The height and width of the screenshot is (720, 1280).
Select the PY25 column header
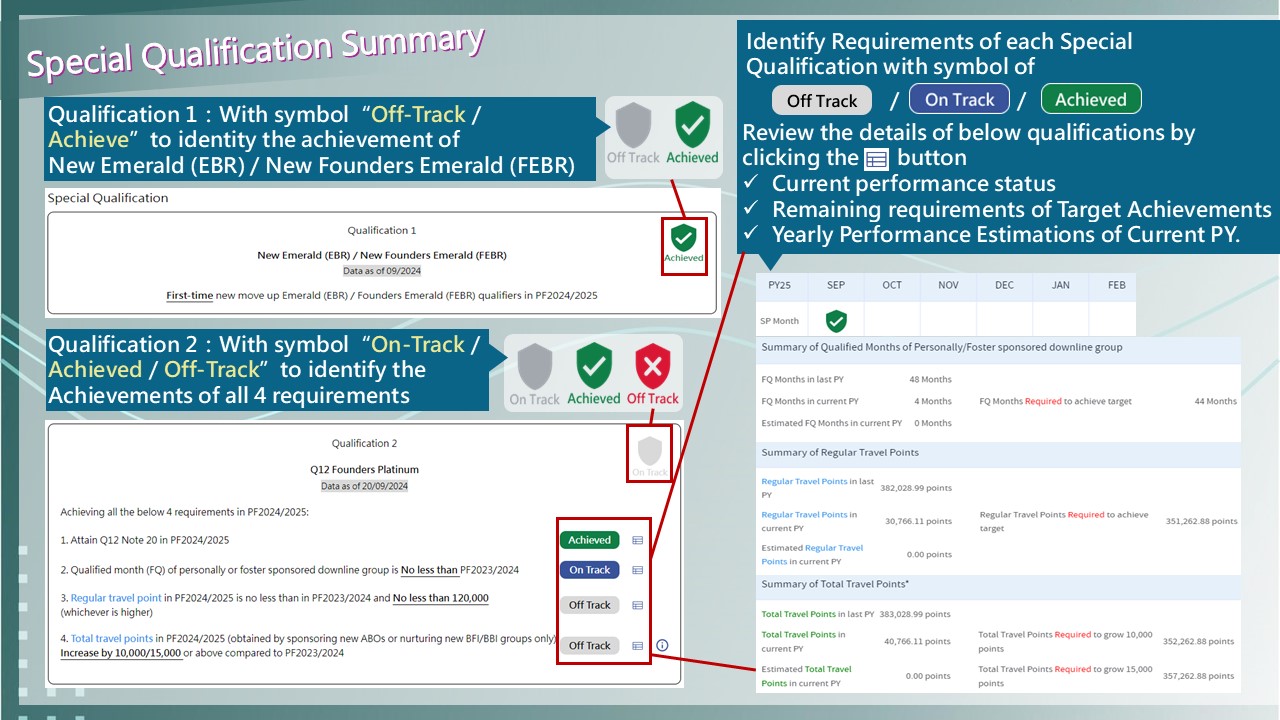tap(780, 285)
